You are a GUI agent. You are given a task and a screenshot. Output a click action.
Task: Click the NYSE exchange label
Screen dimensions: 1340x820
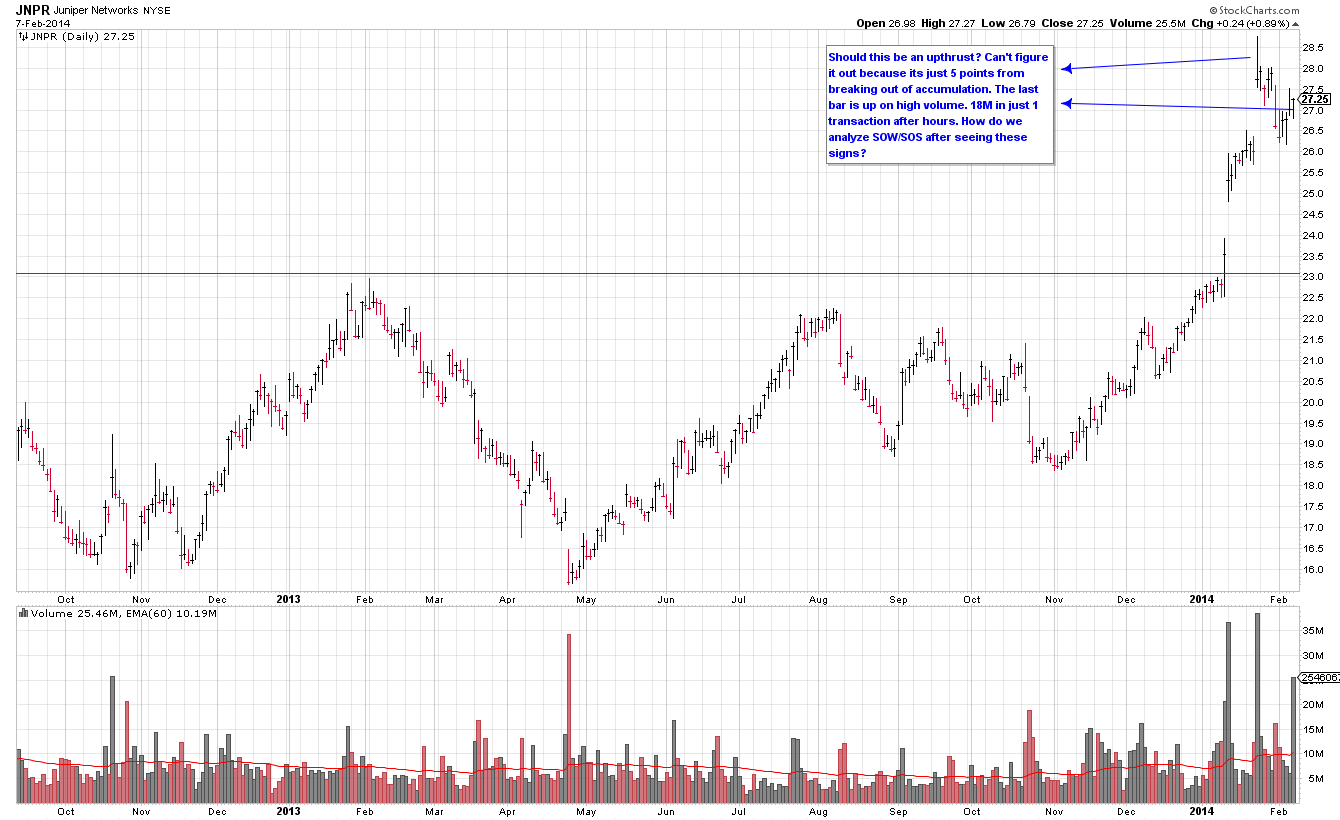(x=158, y=11)
